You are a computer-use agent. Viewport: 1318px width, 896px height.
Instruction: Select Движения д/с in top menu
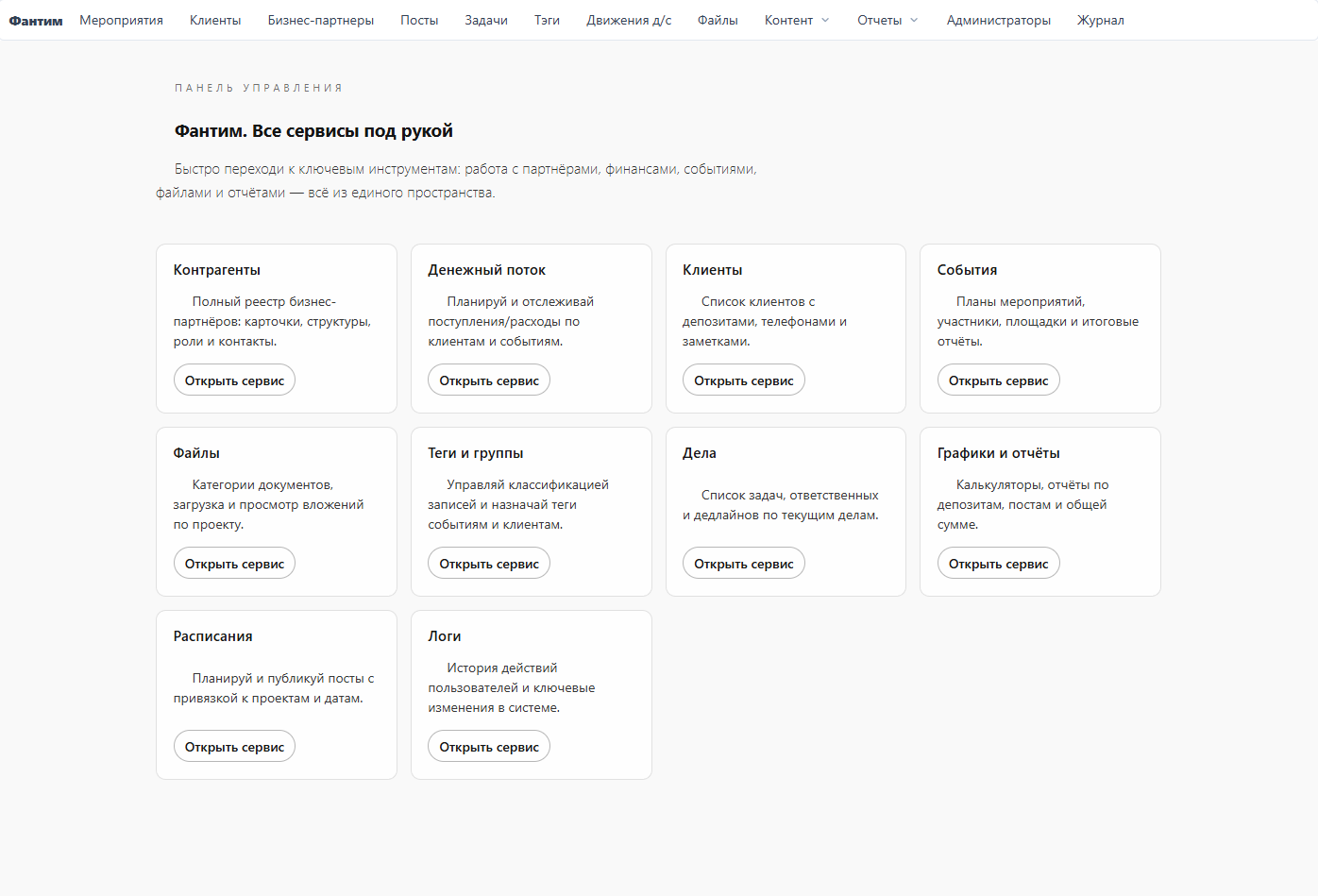(629, 21)
